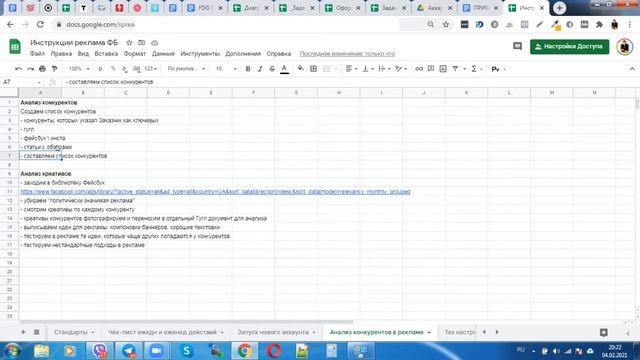Open the font family dropdown

[x=186, y=69]
